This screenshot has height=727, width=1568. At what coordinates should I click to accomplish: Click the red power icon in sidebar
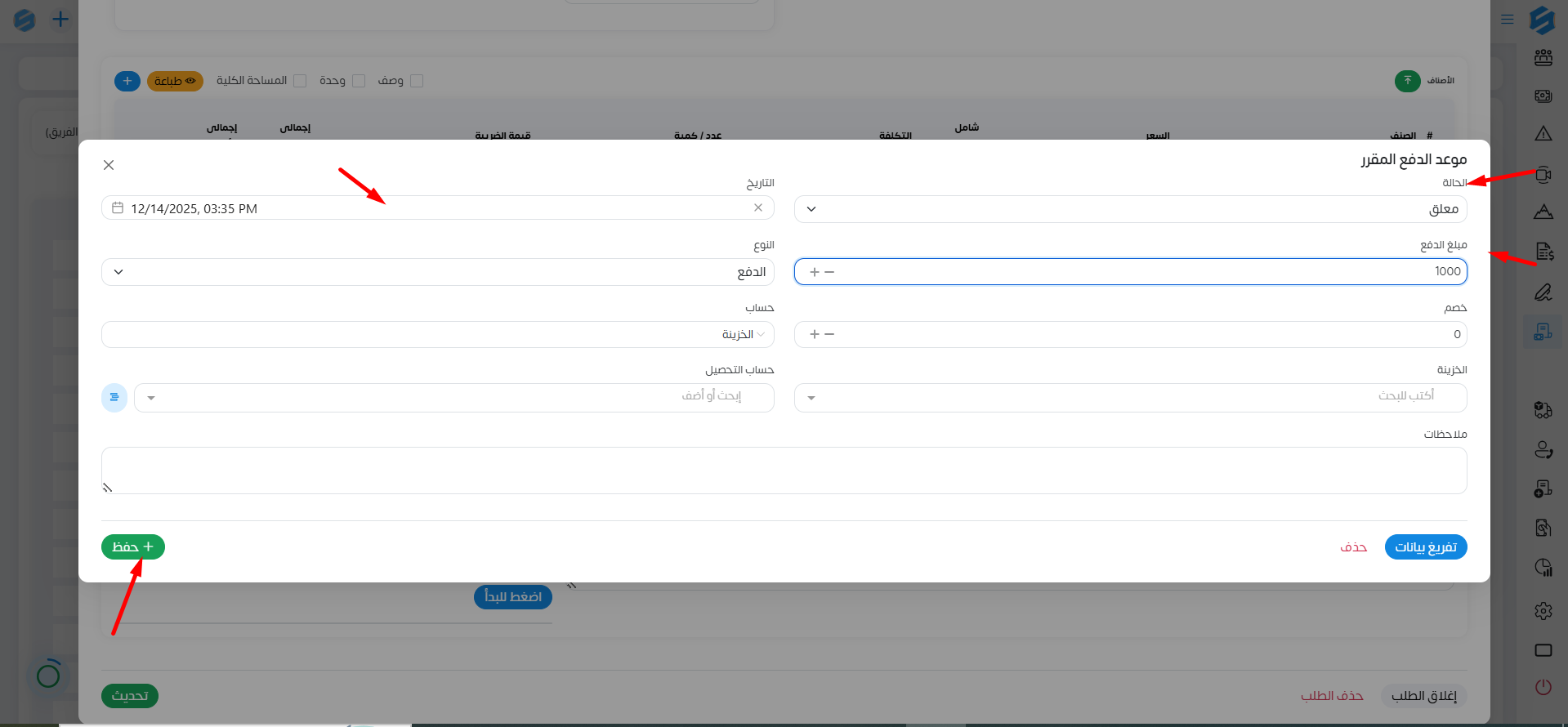[x=1543, y=687]
